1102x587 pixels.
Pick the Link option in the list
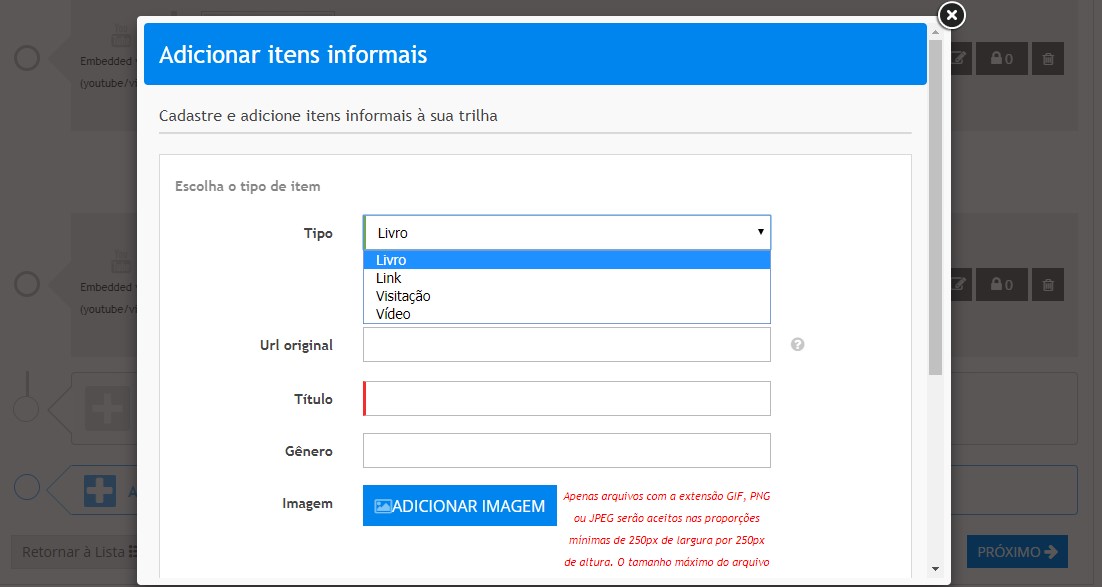coord(388,278)
